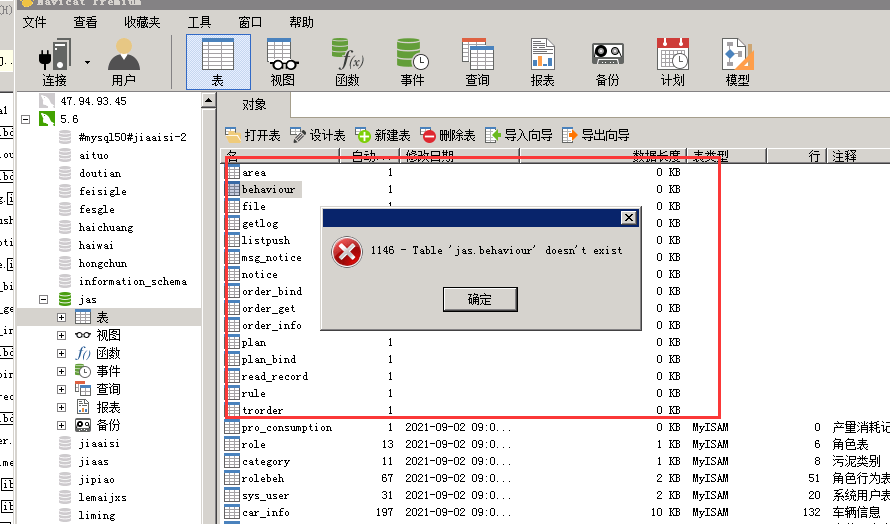This screenshot has height=524, width=890.
Task: Switch to the 对象 (Objects) tab
Action: pos(254,104)
